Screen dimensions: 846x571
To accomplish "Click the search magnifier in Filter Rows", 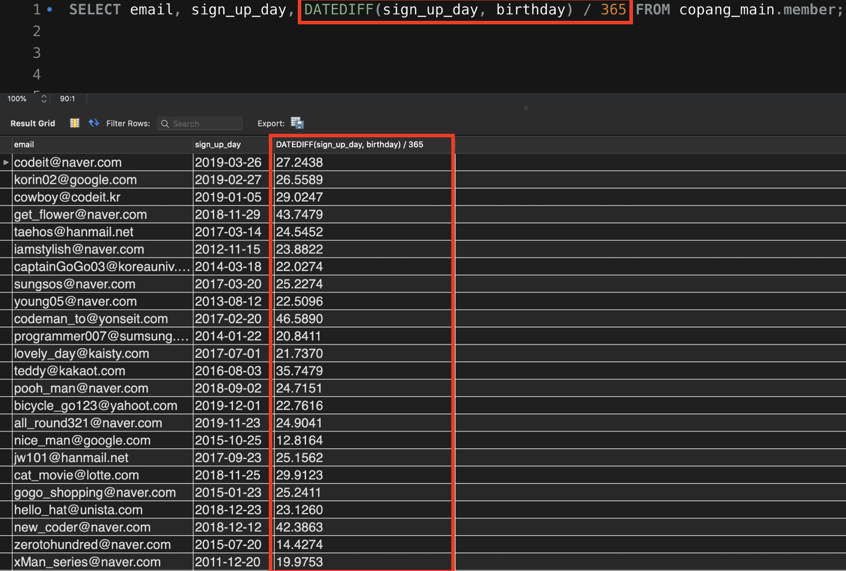I will 165,124.
